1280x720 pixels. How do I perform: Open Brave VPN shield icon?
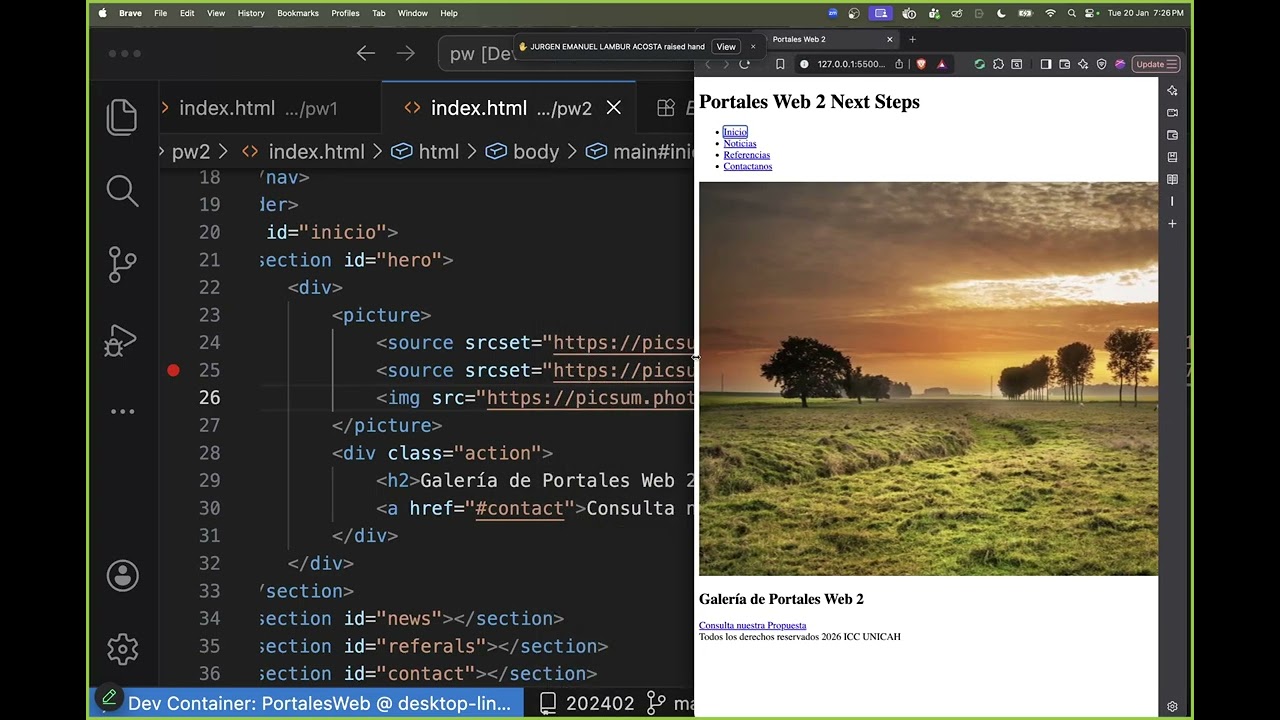(1101, 64)
